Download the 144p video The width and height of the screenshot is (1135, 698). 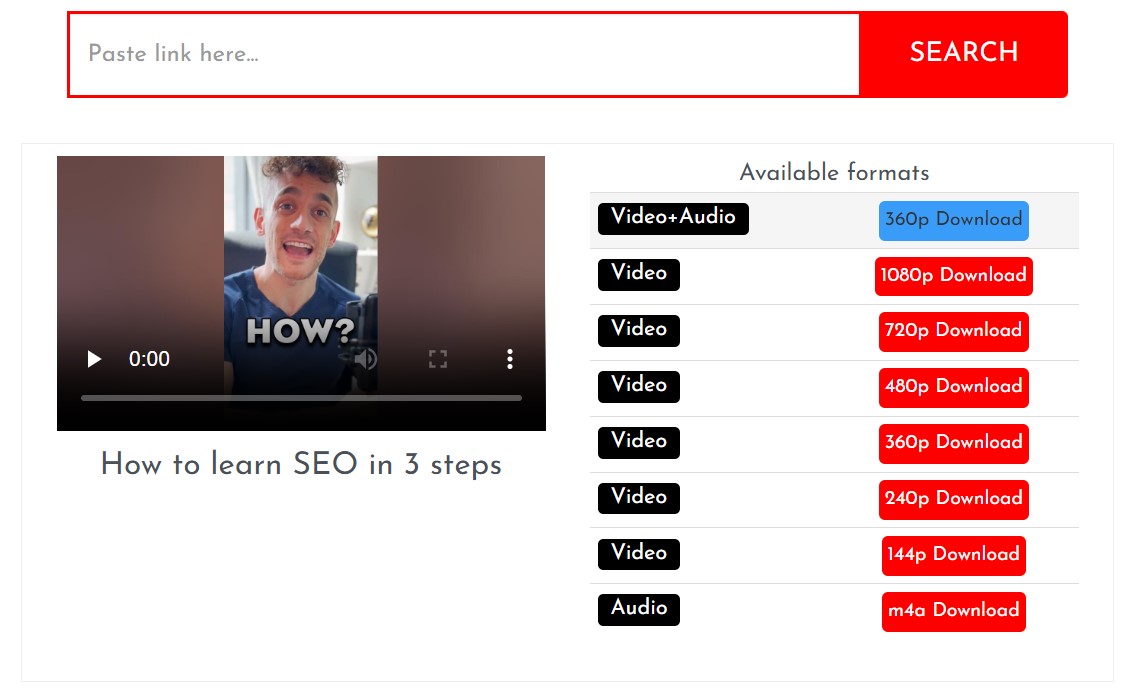[x=953, y=555]
